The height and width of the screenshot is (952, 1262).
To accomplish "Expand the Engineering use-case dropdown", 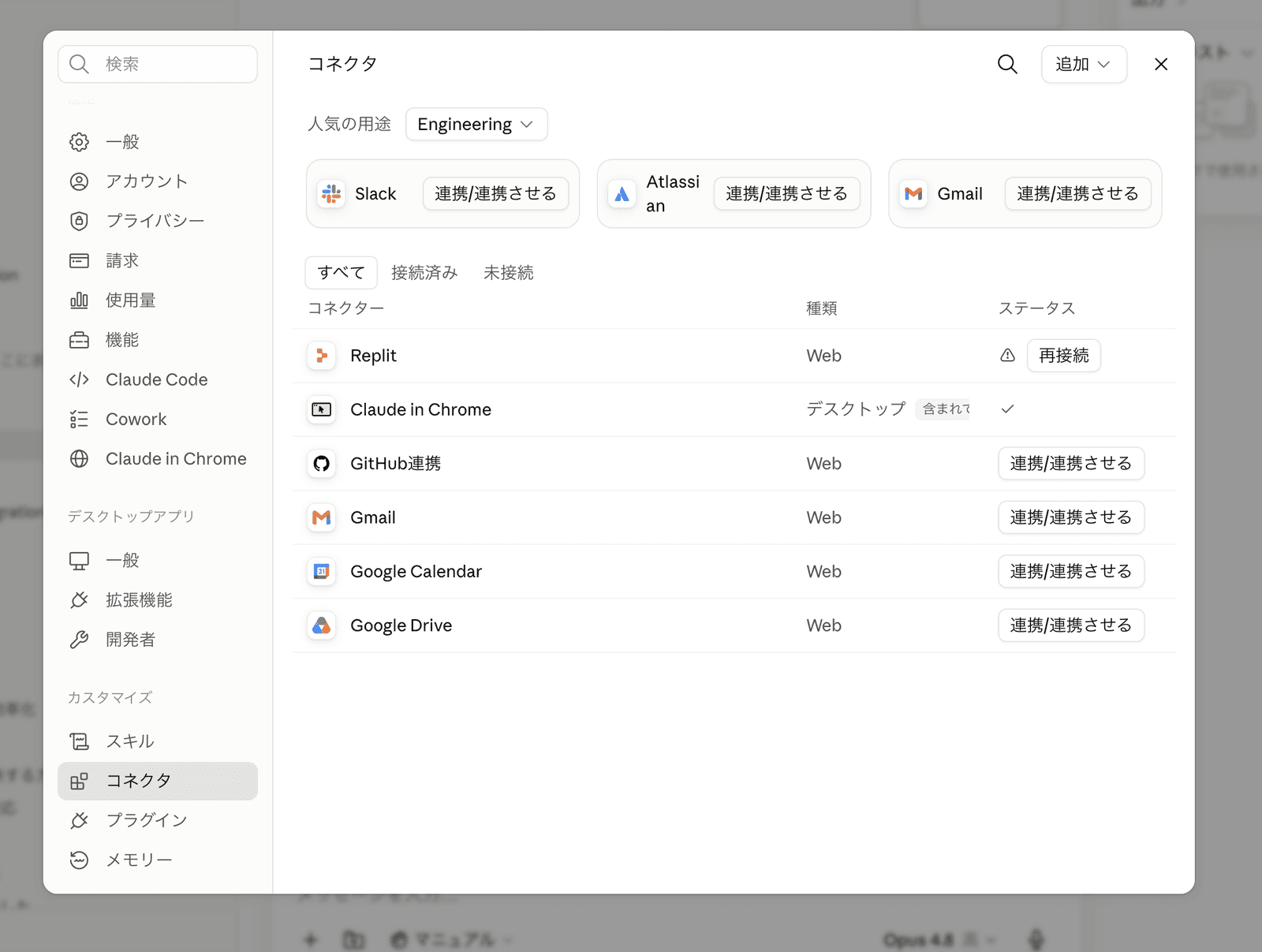I will (x=476, y=124).
